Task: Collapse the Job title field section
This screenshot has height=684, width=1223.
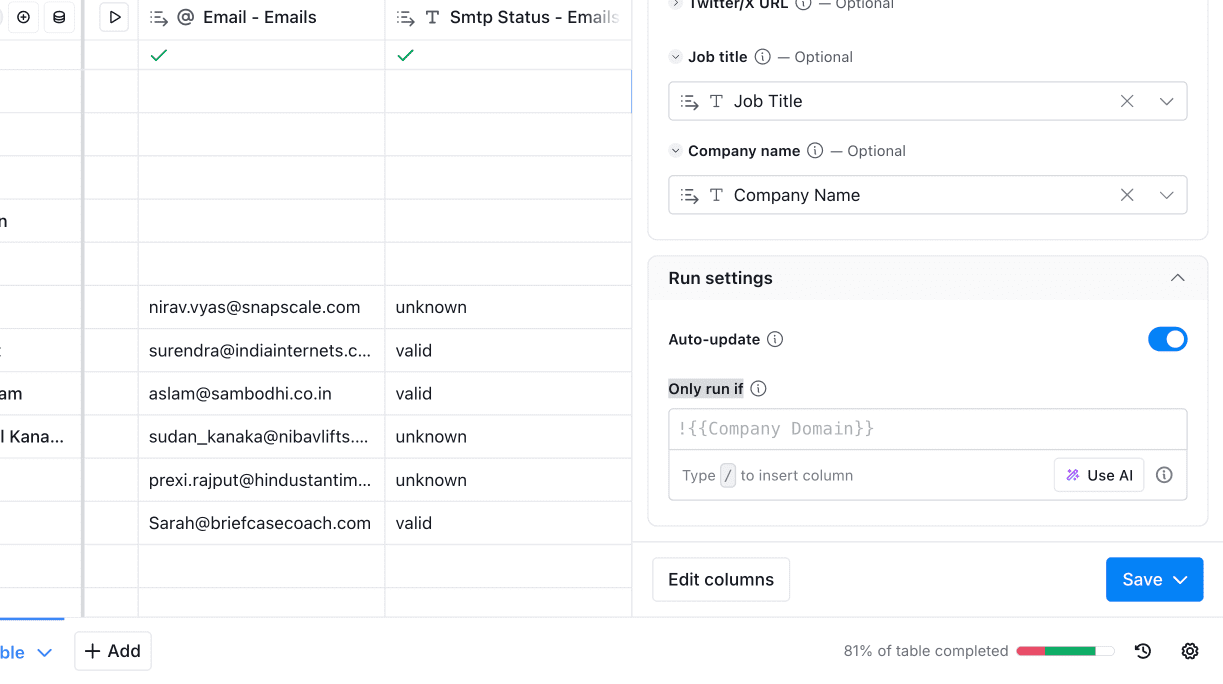Action: click(676, 57)
